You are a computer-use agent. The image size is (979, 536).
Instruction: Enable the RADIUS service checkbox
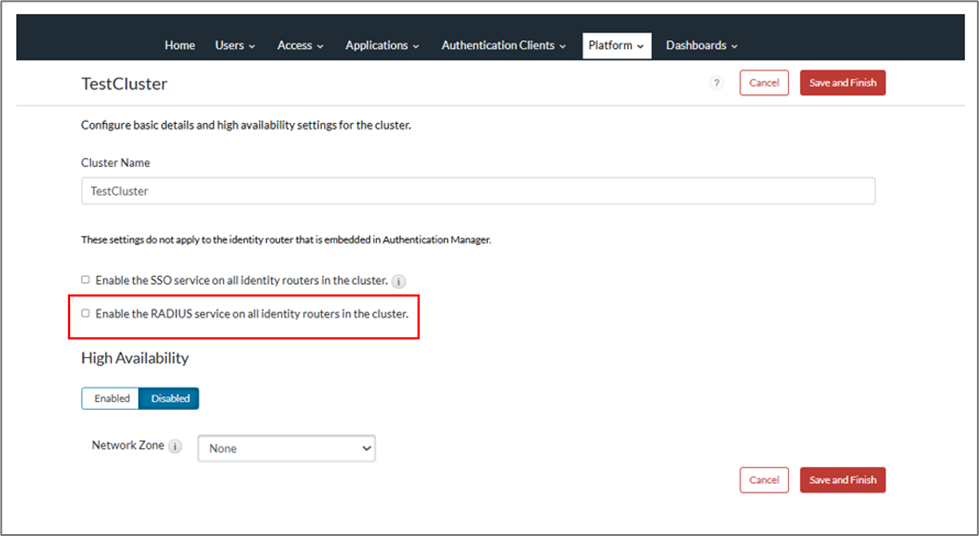click(86, 313)
